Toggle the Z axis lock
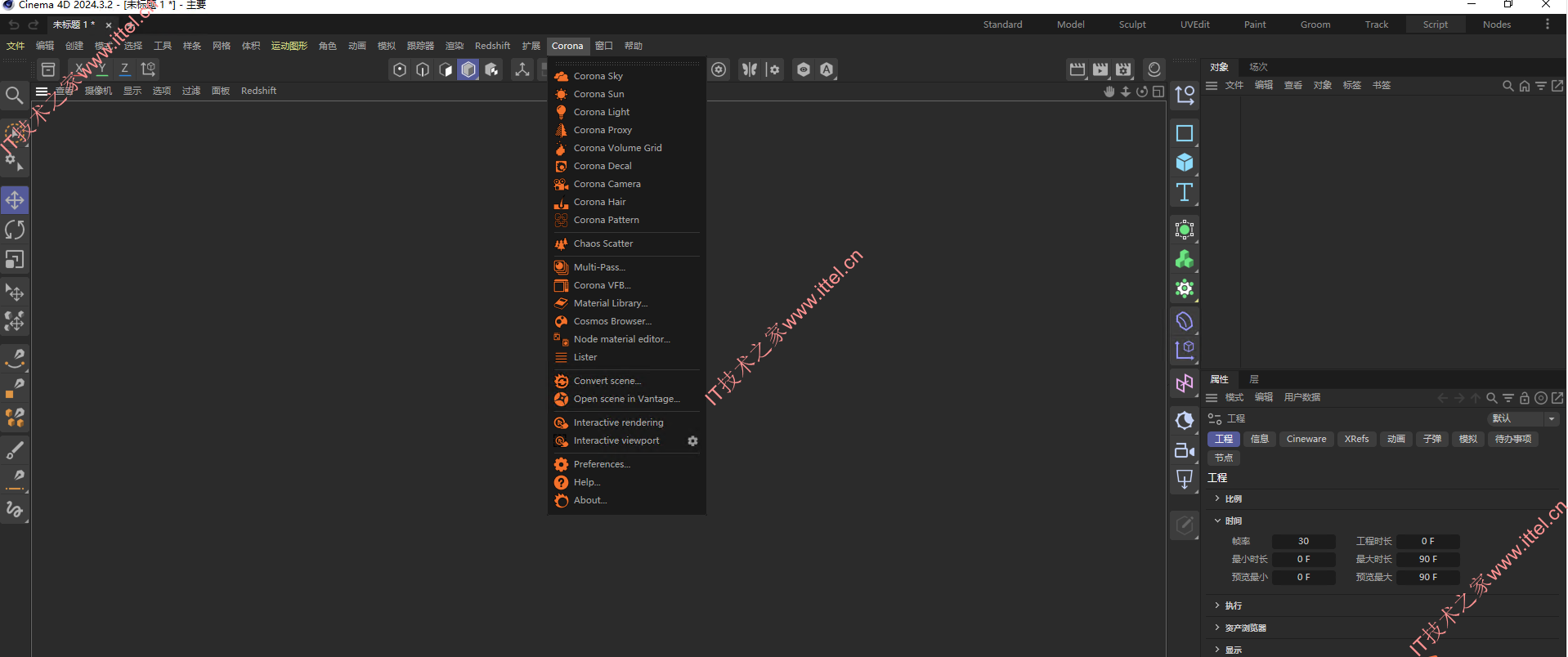1568x657 pixels. click(x=125, y=69)
